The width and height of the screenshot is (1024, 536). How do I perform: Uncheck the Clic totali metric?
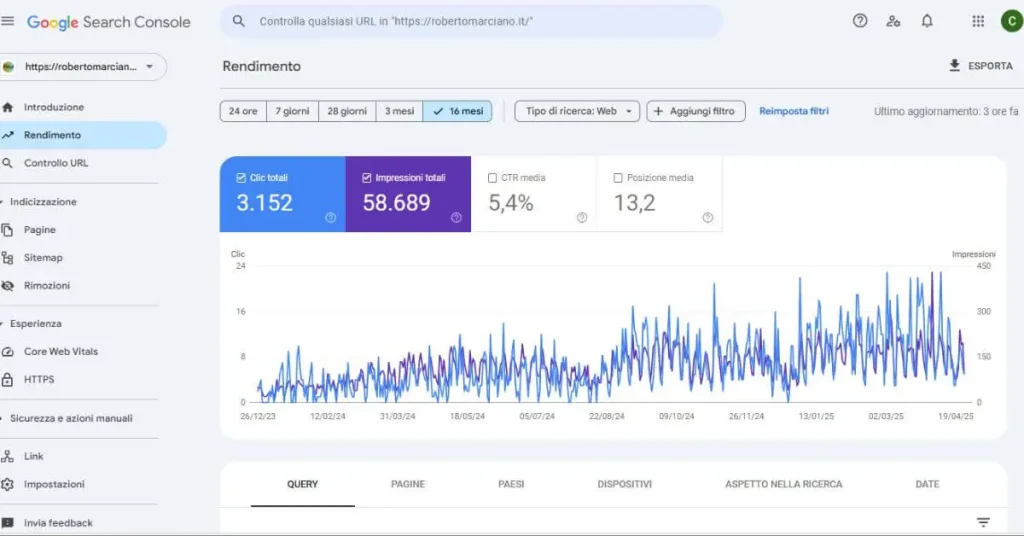(241, 178)
